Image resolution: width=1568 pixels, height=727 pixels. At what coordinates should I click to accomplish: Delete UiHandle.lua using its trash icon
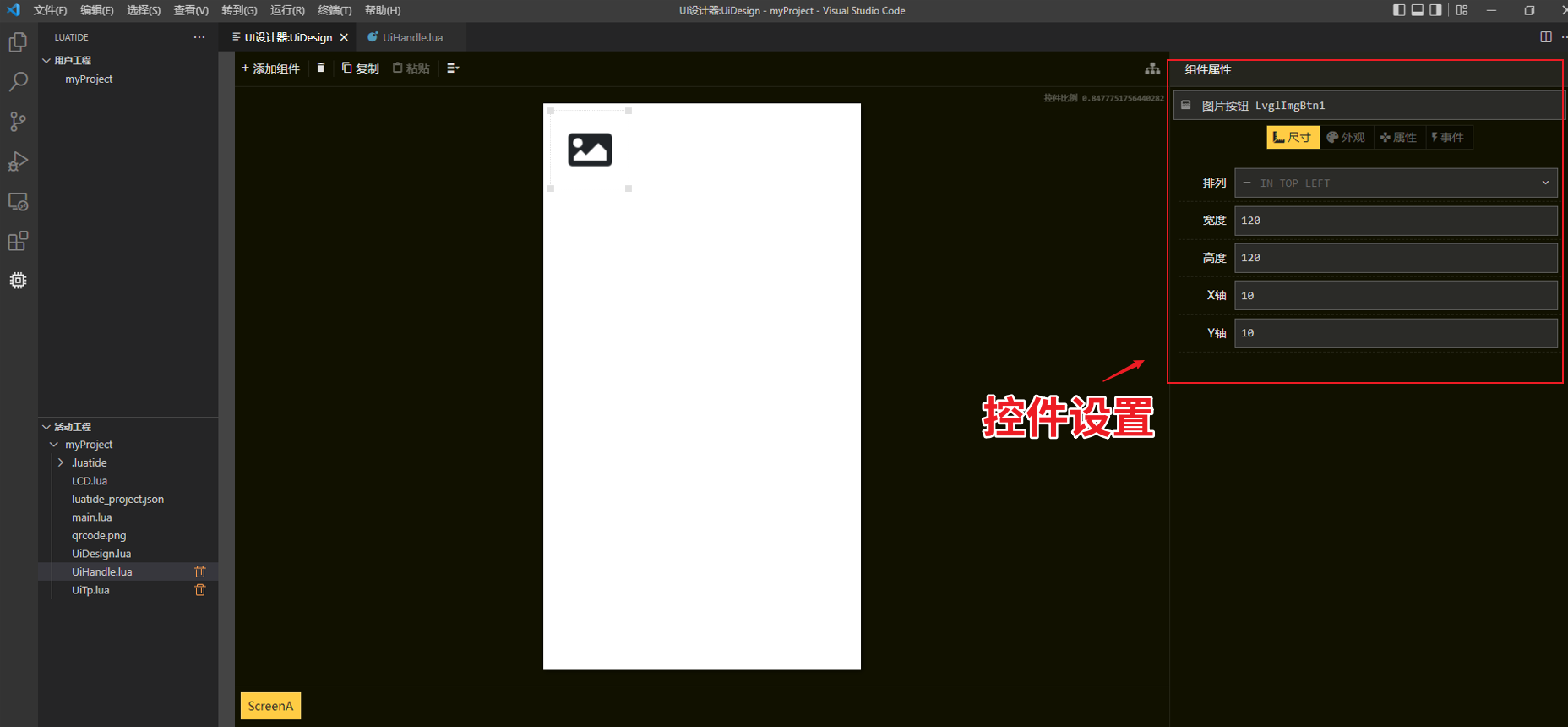(x=200, y=571)
